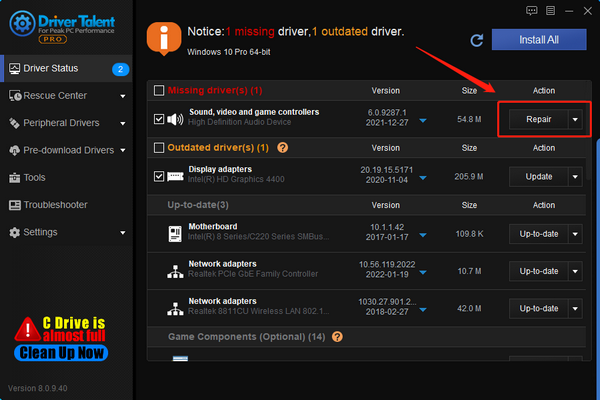600x400 pixels.
Task: Open the Realtek PCIe GbE Up-to-date dropdown arrow
Action: click(x=575, y=271)
